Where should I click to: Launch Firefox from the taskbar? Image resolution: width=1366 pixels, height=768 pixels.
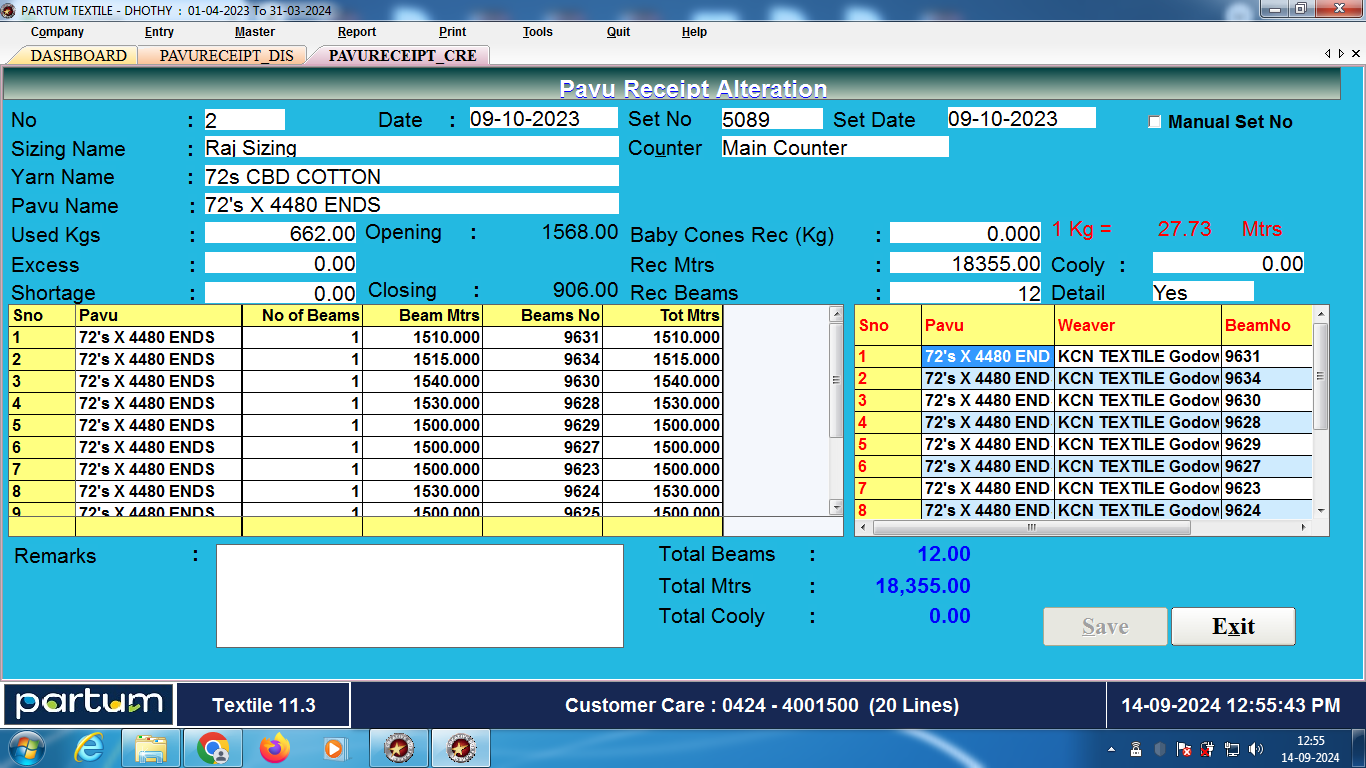[275, 747]
